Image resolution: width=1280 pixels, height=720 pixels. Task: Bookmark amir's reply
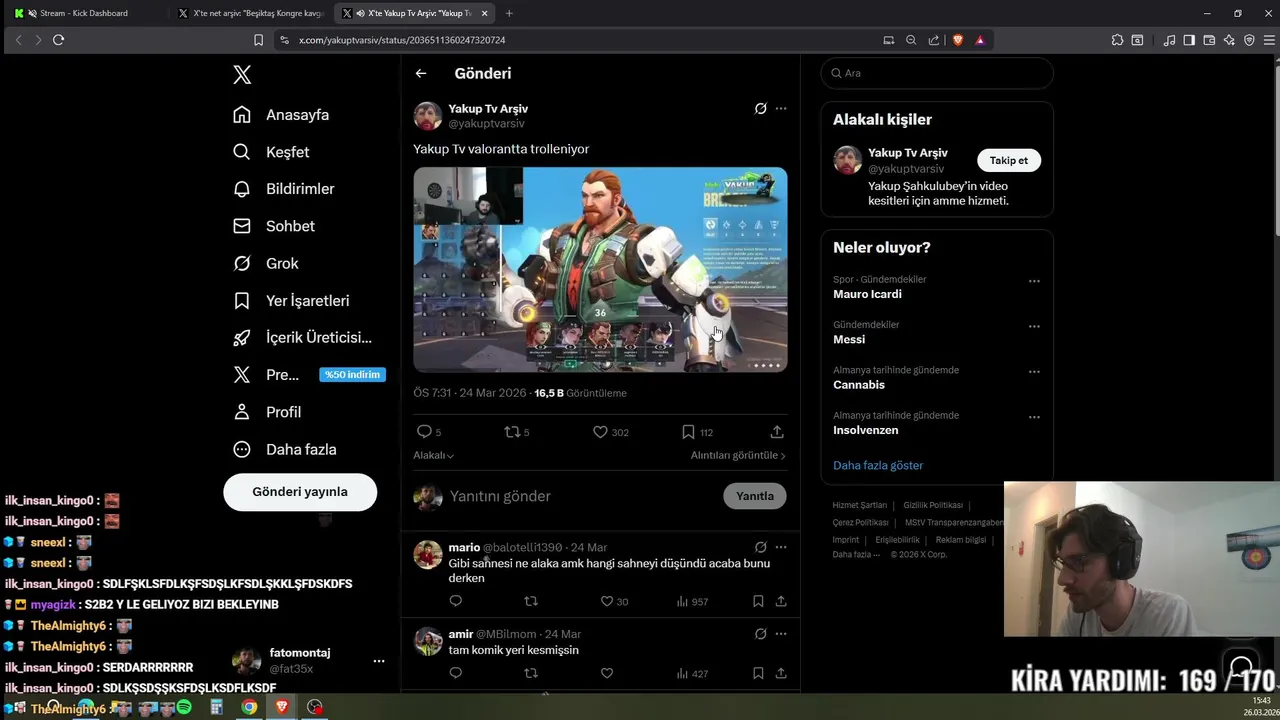pyautogui.click(x=758, y=673)
